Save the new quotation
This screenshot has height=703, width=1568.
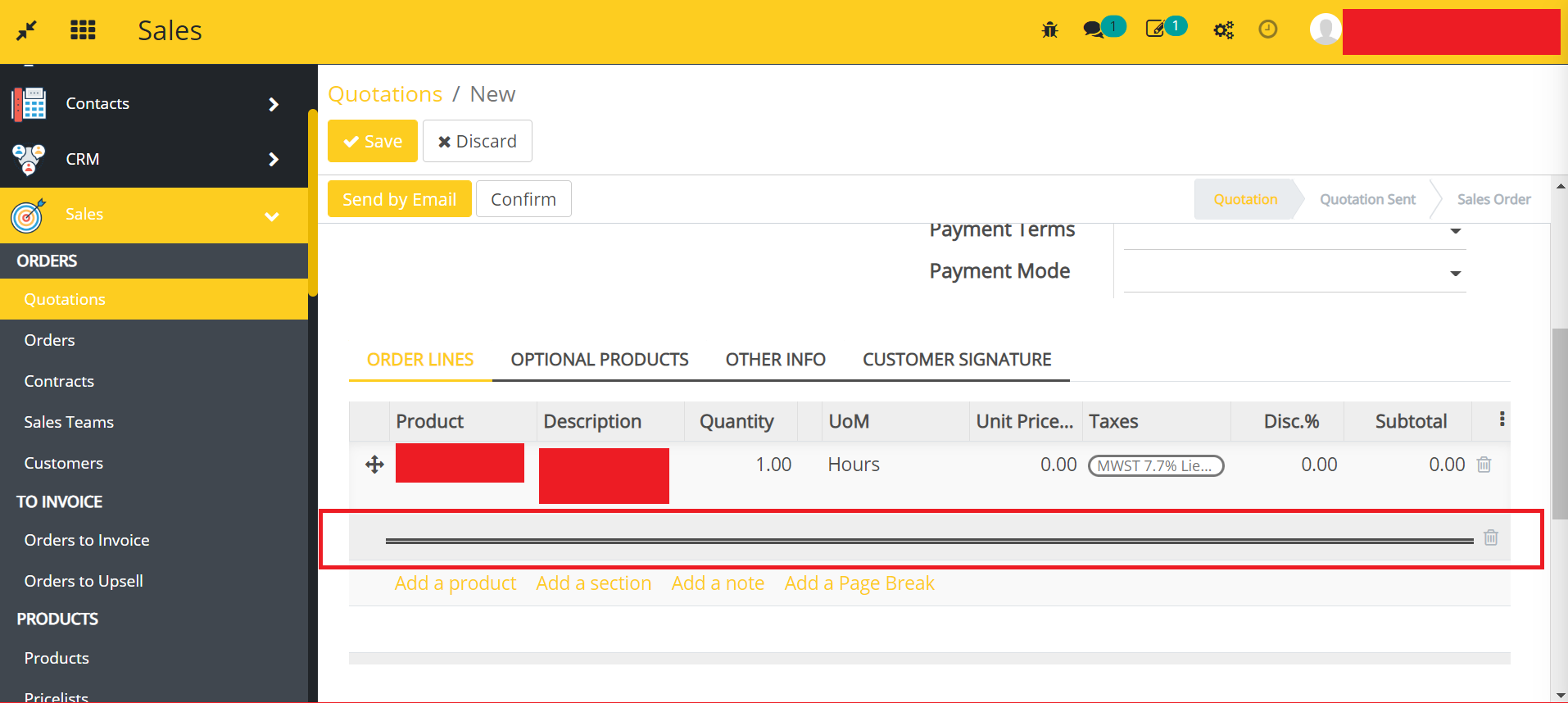[x=373, y=141]
